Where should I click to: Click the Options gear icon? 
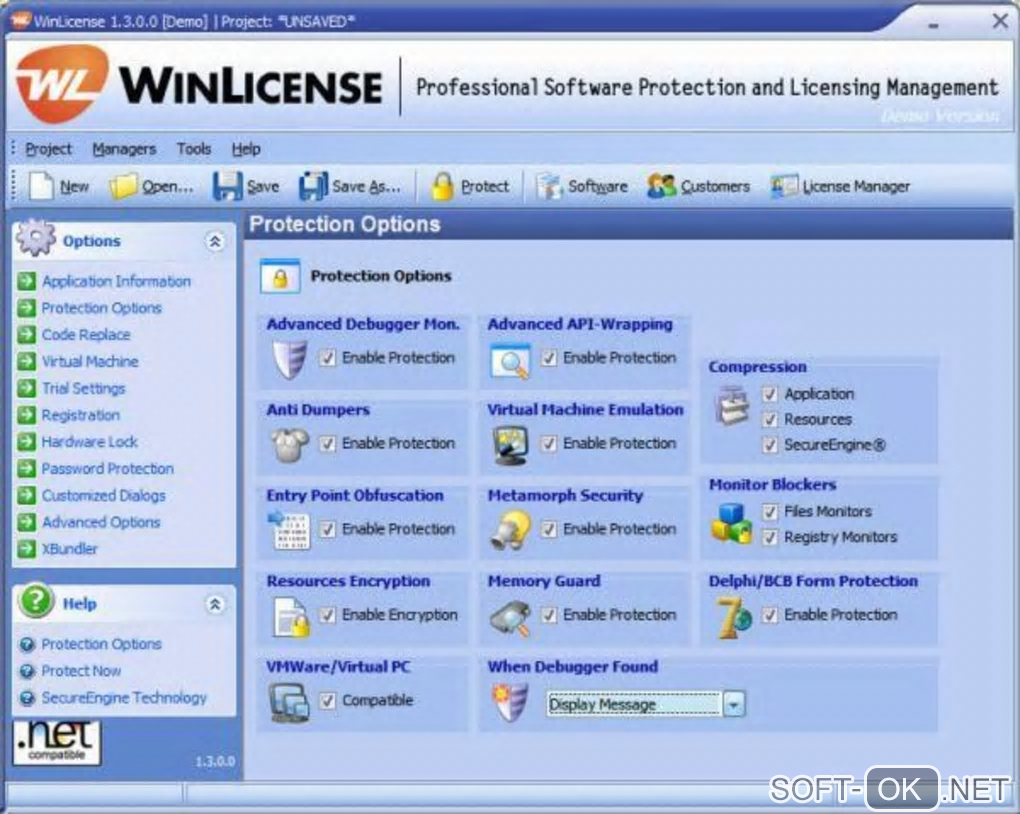[36, 237]
